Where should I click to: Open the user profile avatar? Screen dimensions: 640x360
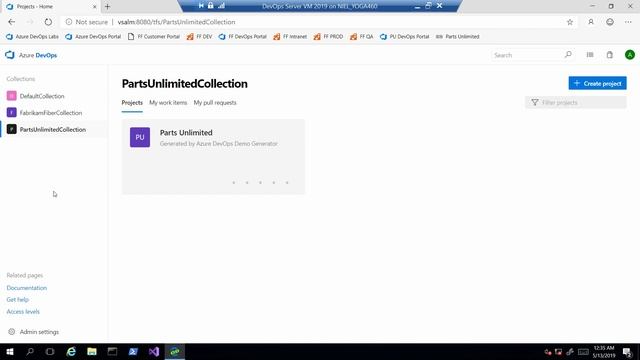pyautogui.click(x=630, y=55)
